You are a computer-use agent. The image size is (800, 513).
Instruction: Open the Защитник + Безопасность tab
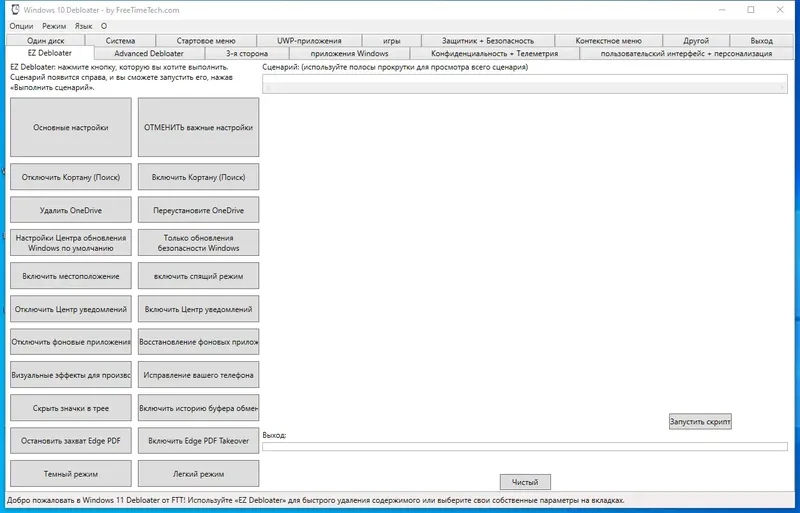click(488, 40)
